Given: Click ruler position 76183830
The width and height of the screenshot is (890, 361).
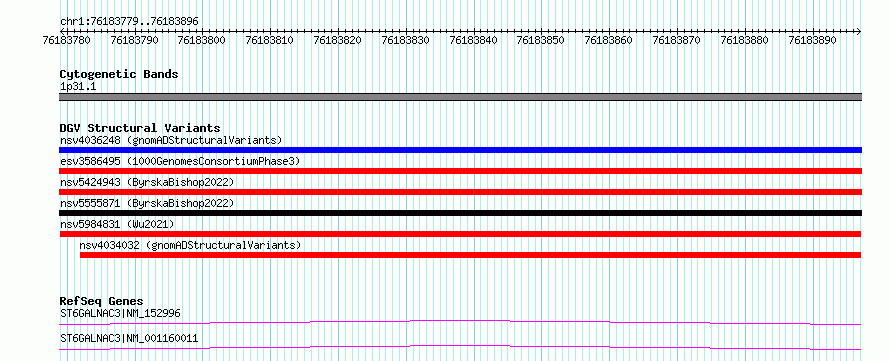Looking at the screenshot, I should click(x=406, y=40).
